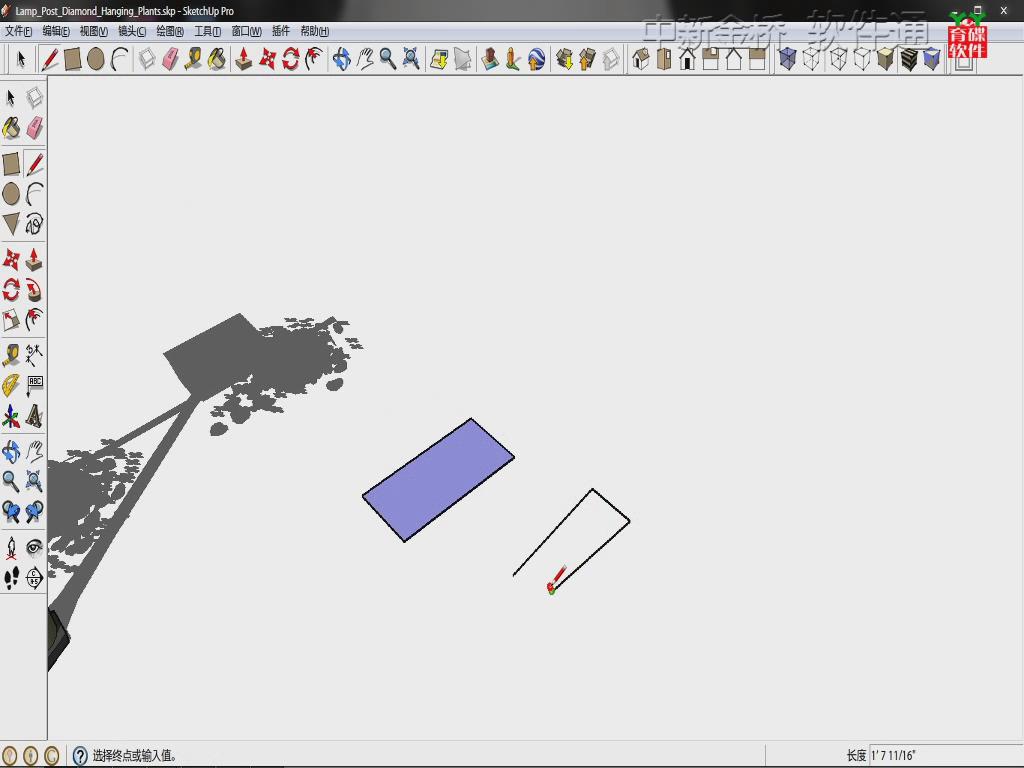Pick Push/Pull in the left palette
Viewport: 1024px width, 768px height.
(35, 260)
